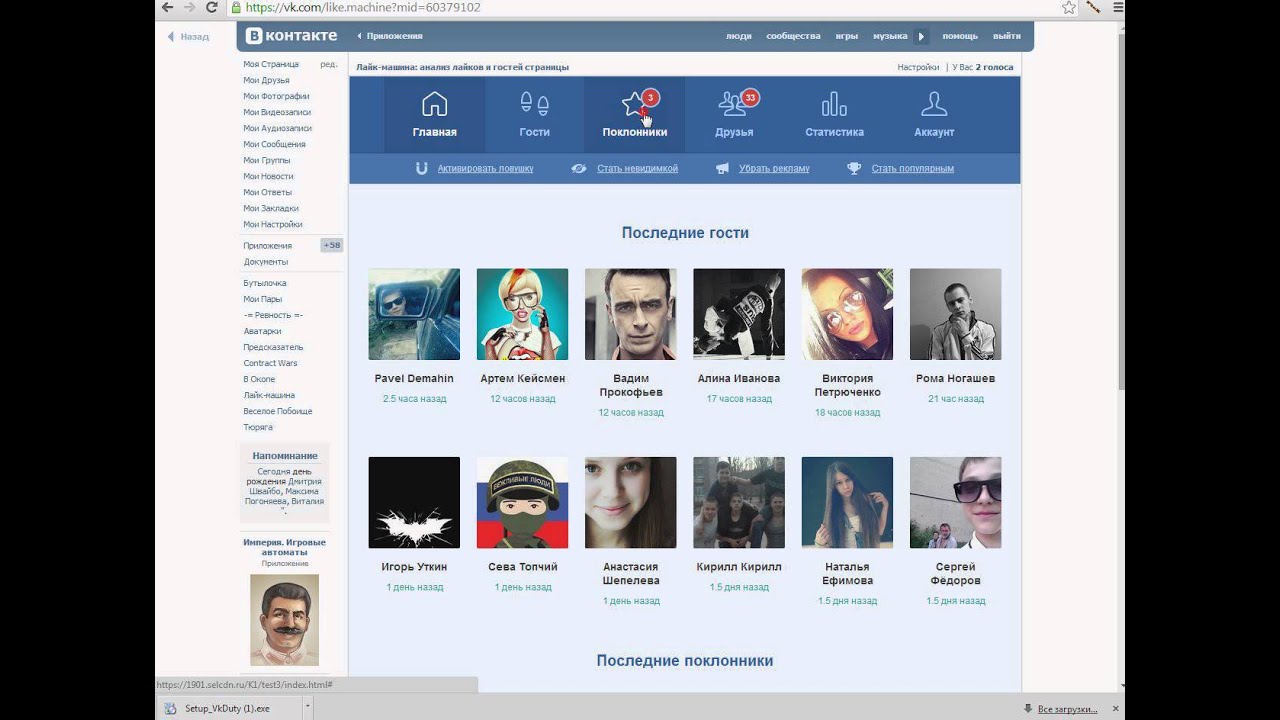Viewport: 1280px width, 720px height.
Task: Open сообщества in top menu
Action: 793,36
